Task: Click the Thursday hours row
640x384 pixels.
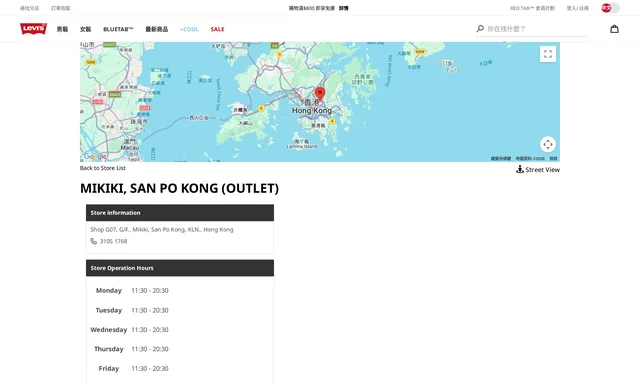Action: pos(131,349)
